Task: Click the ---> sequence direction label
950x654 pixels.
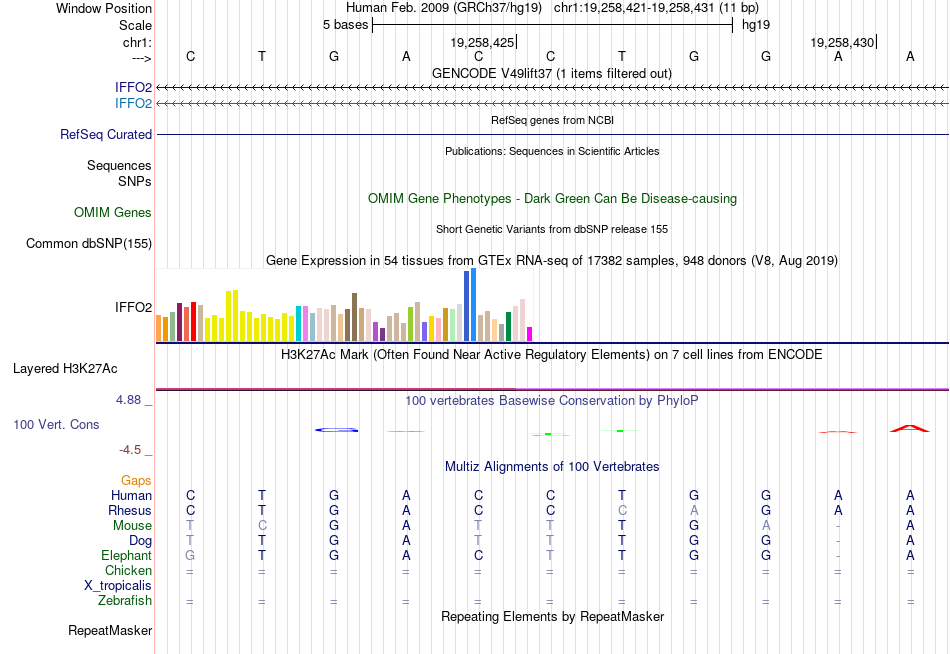Action: click(x=141, y=58)
